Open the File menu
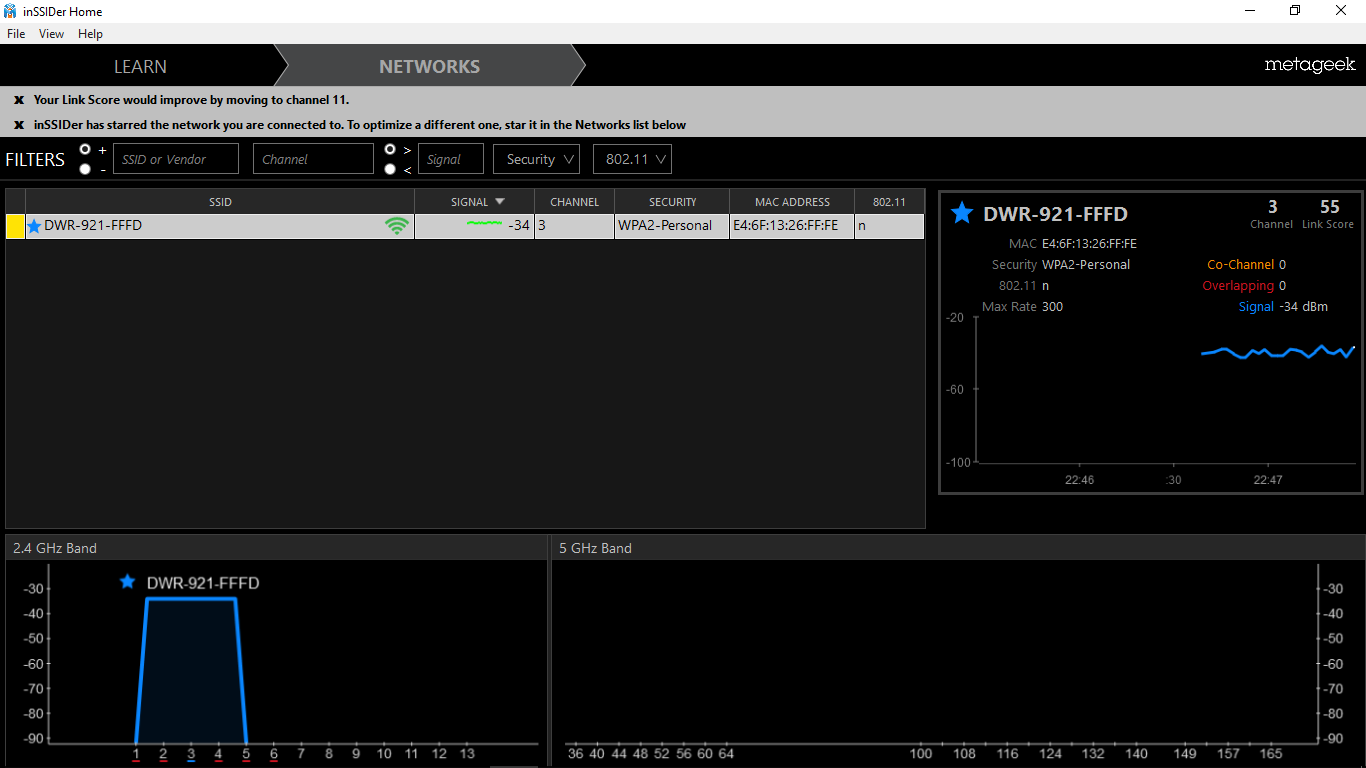 [16, 34]
